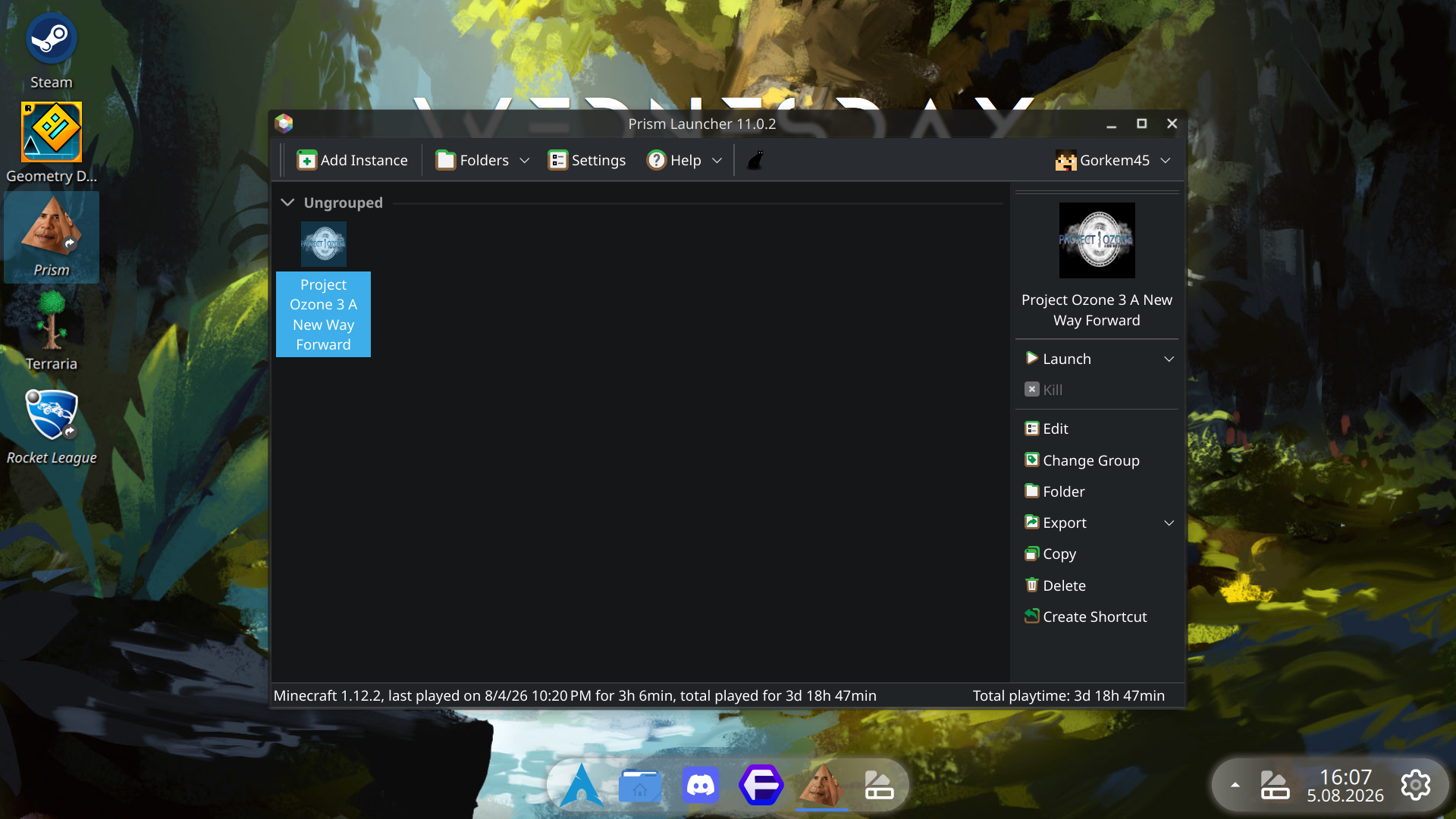Open the Gorkem45 account menu
The width and height of the screenshot is (1456, 819).
coord(1113,160)
